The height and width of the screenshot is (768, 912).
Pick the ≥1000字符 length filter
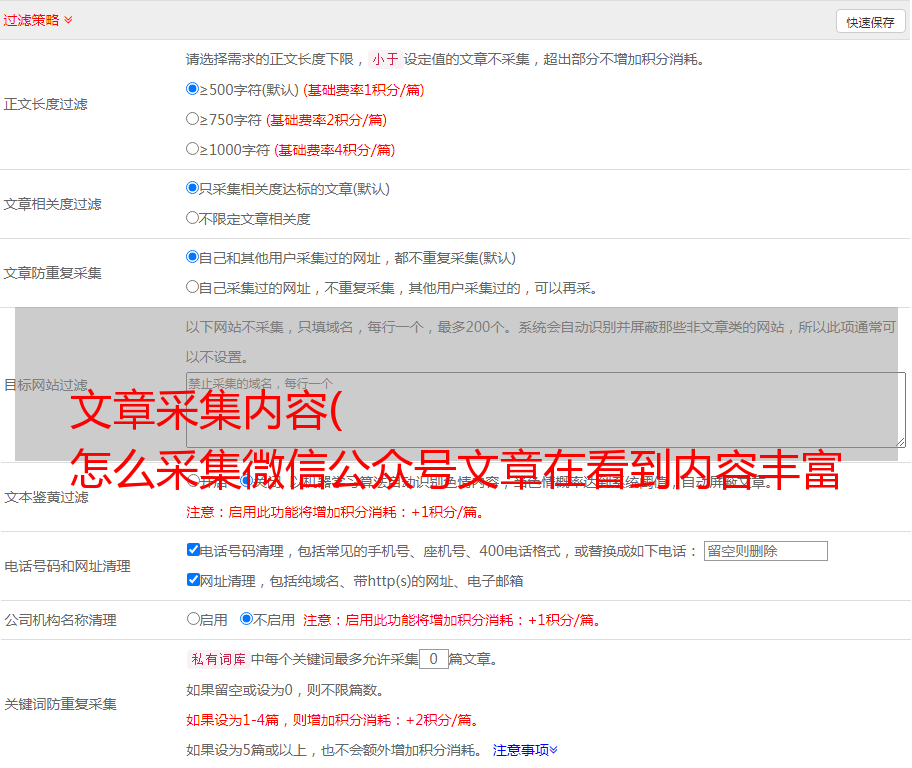tap(193, 149)
